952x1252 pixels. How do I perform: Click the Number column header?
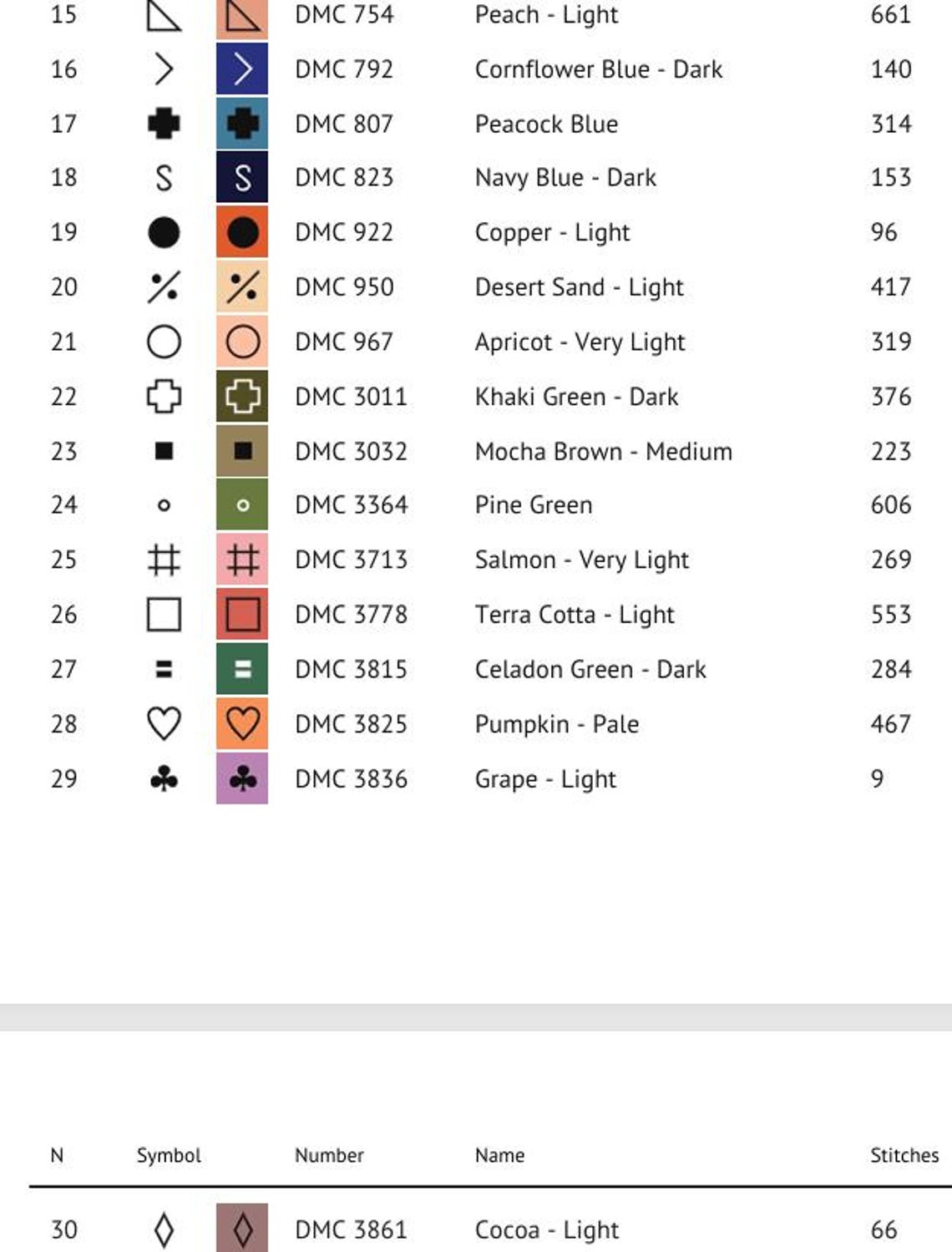(x=329, y=1155)
